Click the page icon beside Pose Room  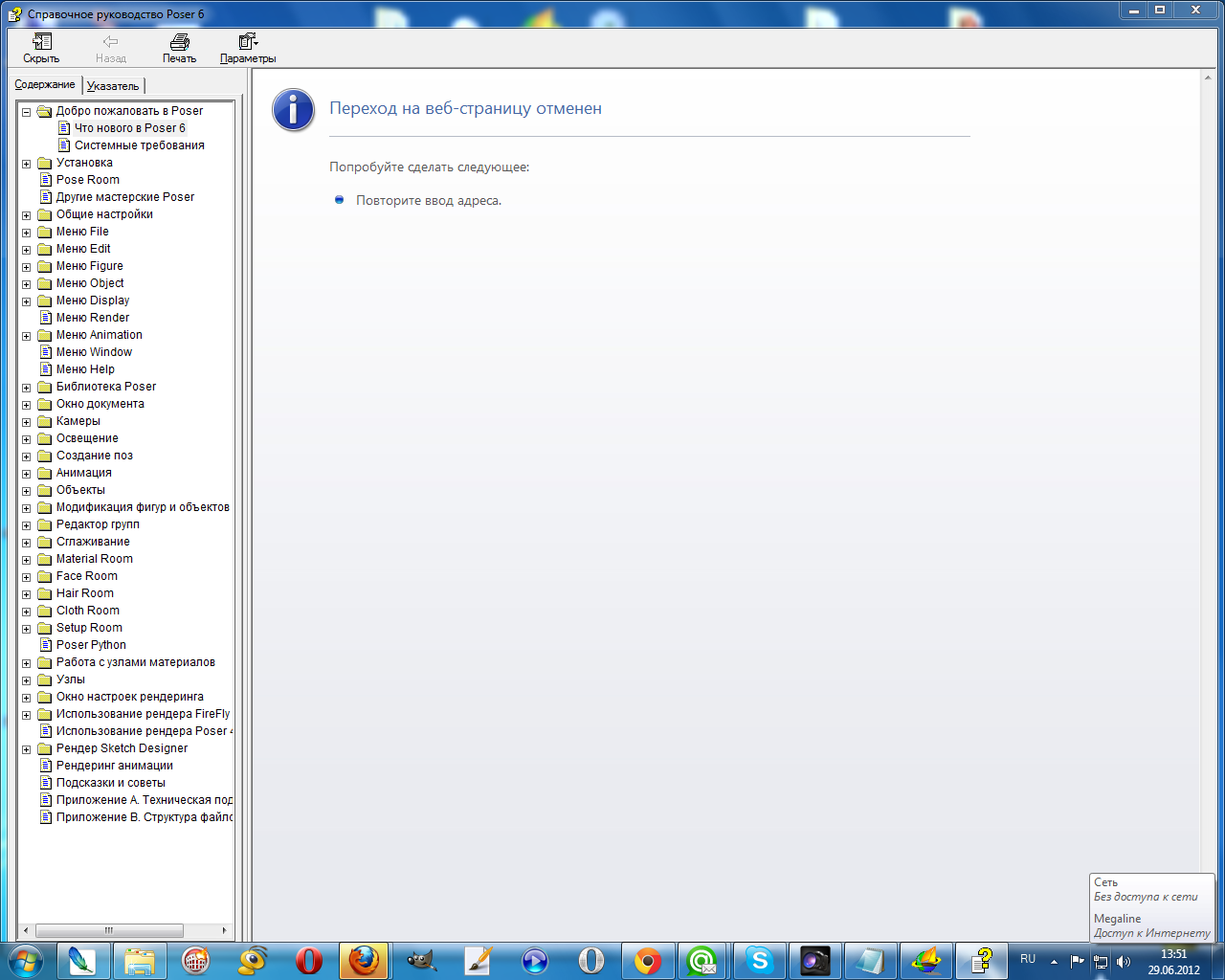point(45,180)
